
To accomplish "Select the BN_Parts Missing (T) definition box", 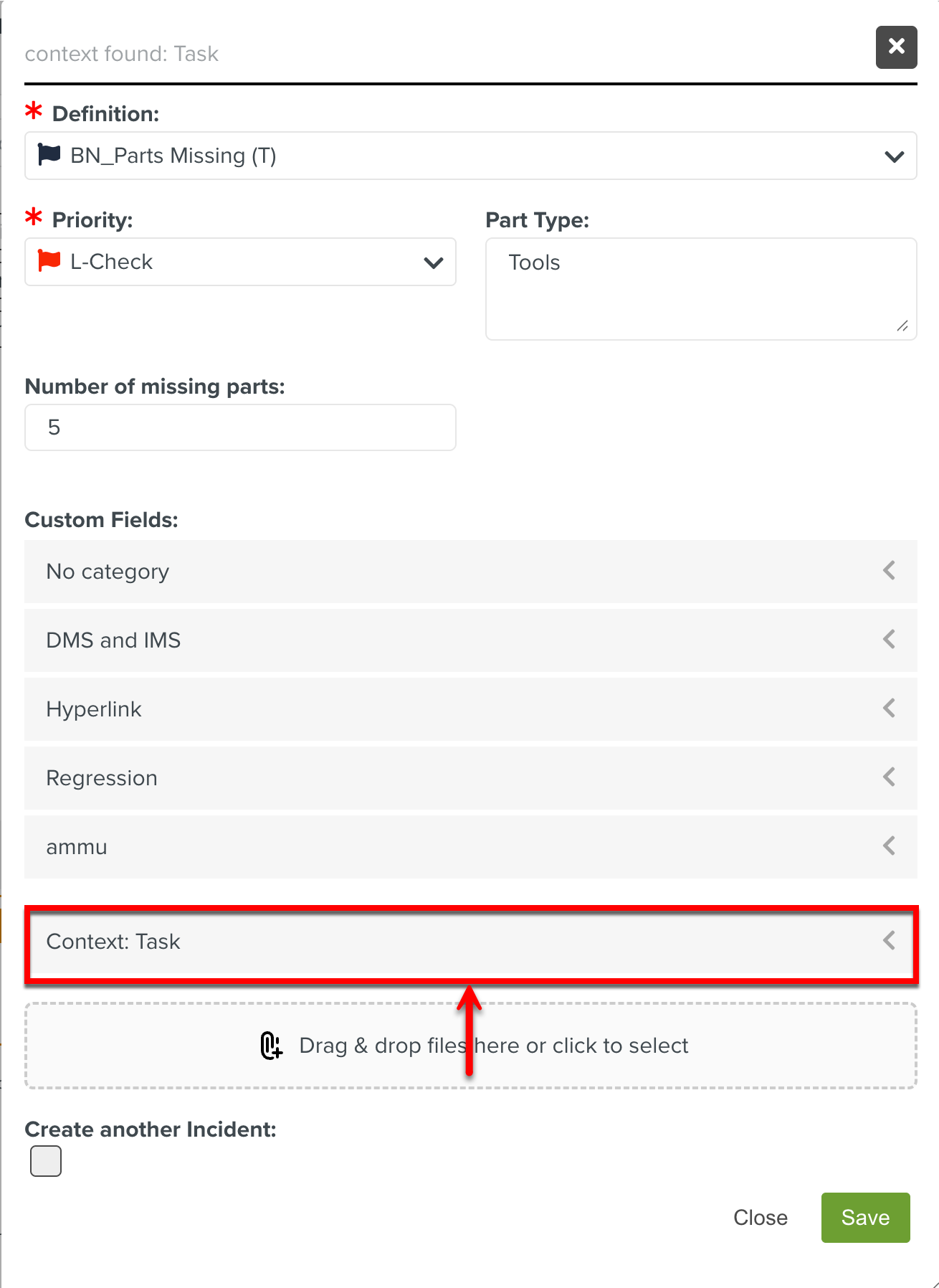I will click(x=459, y=156).
